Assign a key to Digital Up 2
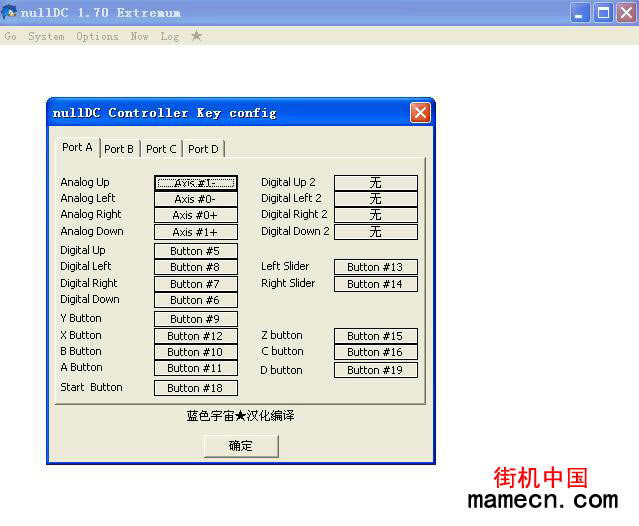This screenshot has width=639, height=526. coord(375,183)
